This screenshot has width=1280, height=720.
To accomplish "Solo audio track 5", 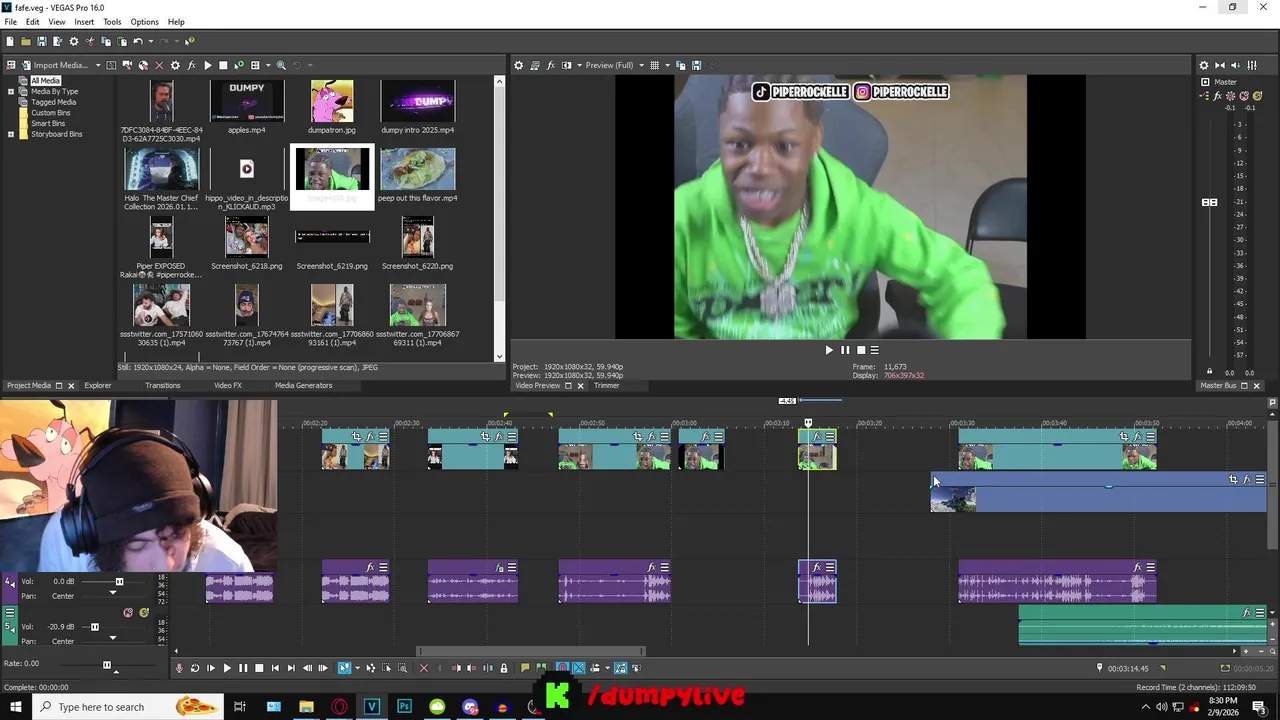I will tap(144, 612).
